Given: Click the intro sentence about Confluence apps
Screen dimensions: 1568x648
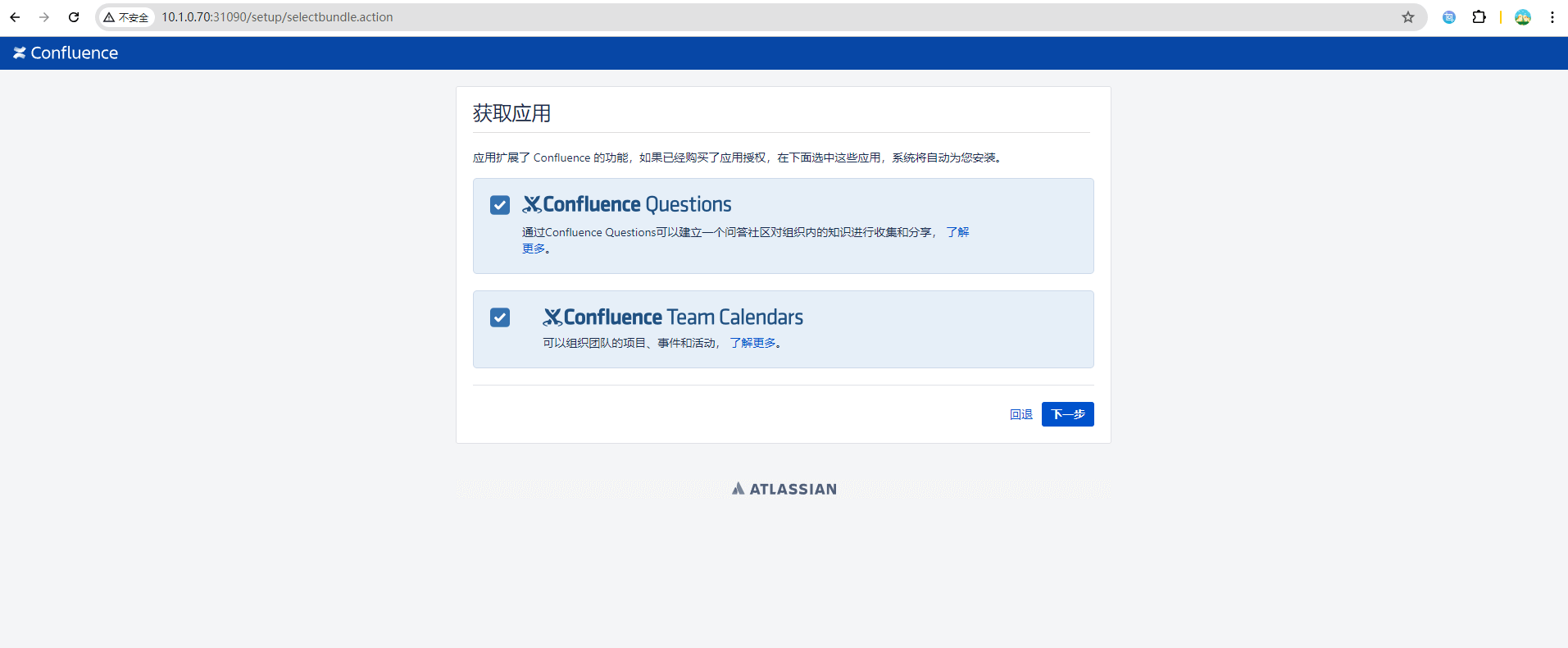Looking at the screenshot, I should (738, 157).
